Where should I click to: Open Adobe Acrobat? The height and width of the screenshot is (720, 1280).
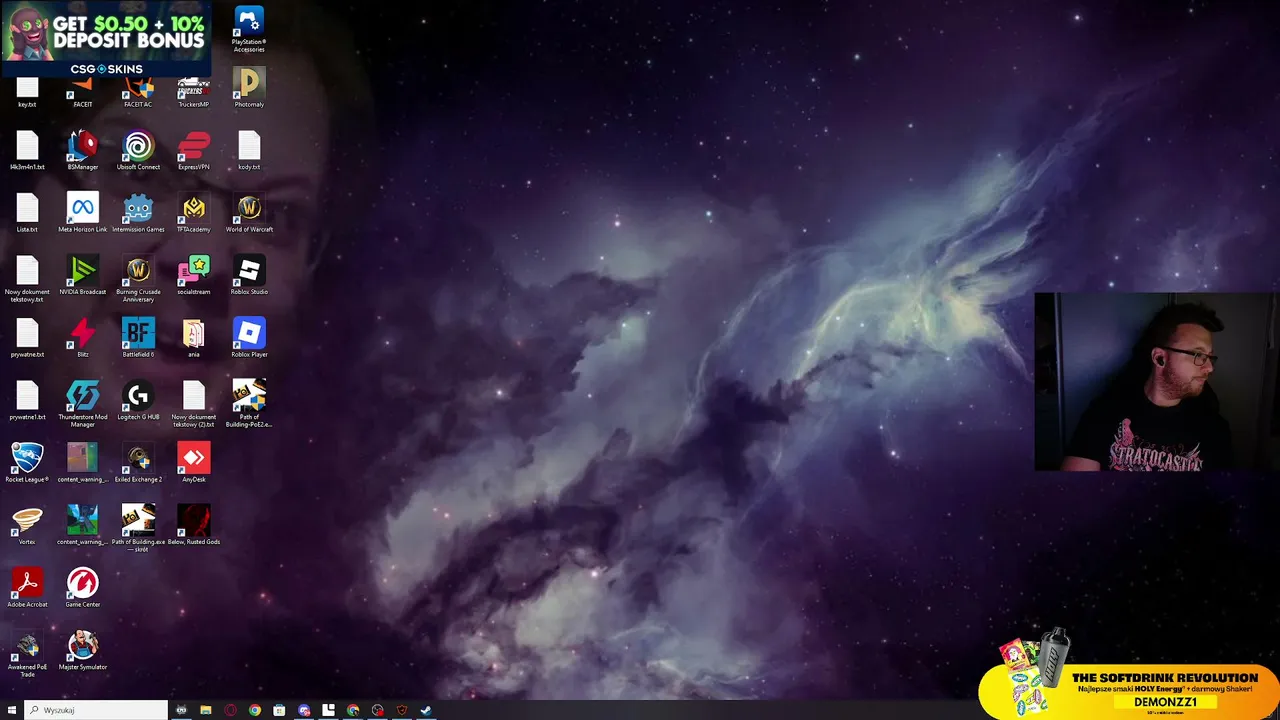27,588
